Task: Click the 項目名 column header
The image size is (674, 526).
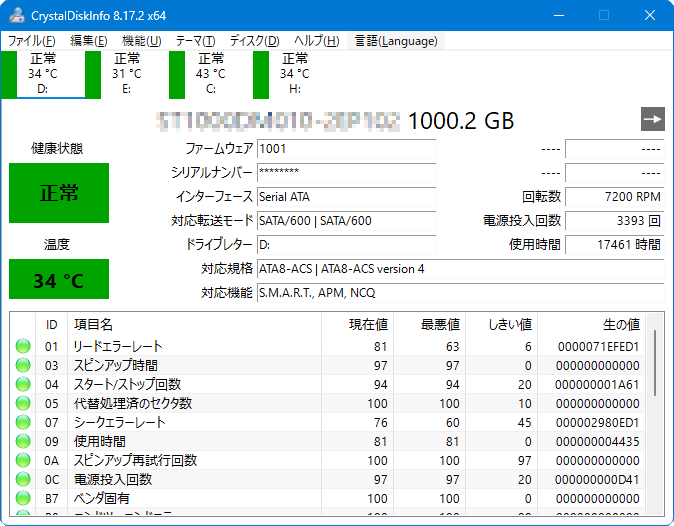Action: point(194,324)
